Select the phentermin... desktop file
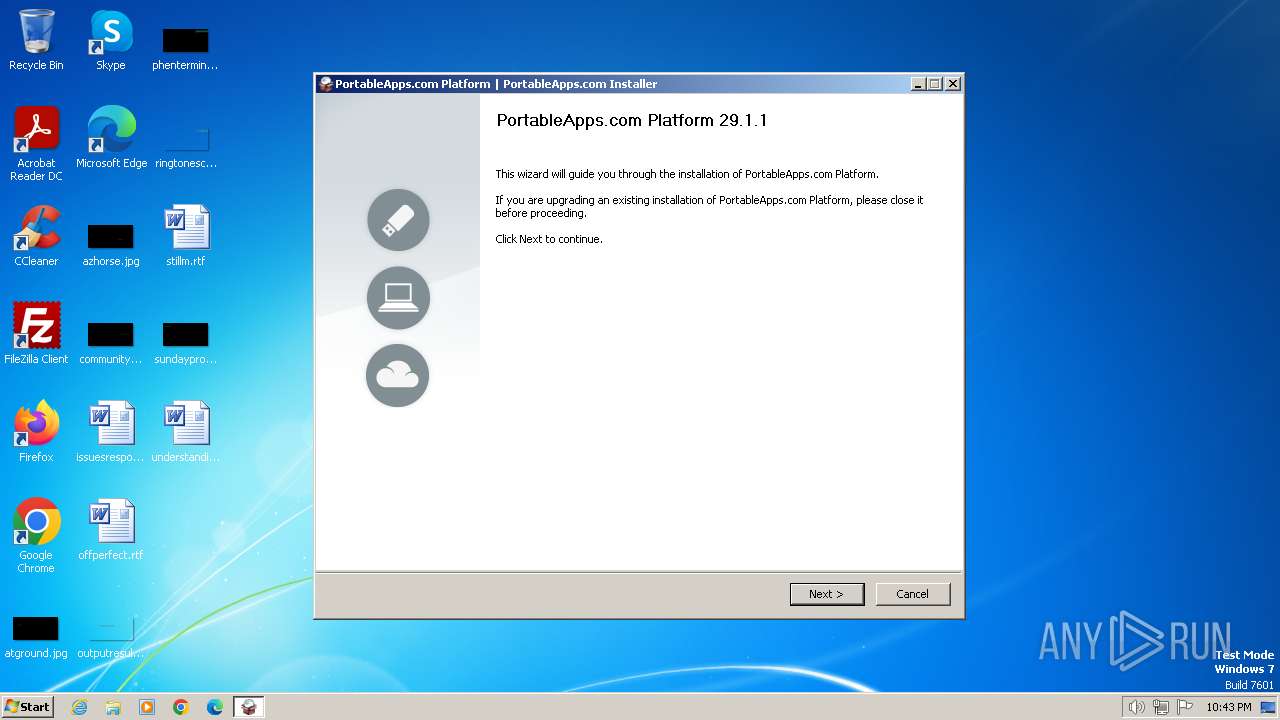 185,48
